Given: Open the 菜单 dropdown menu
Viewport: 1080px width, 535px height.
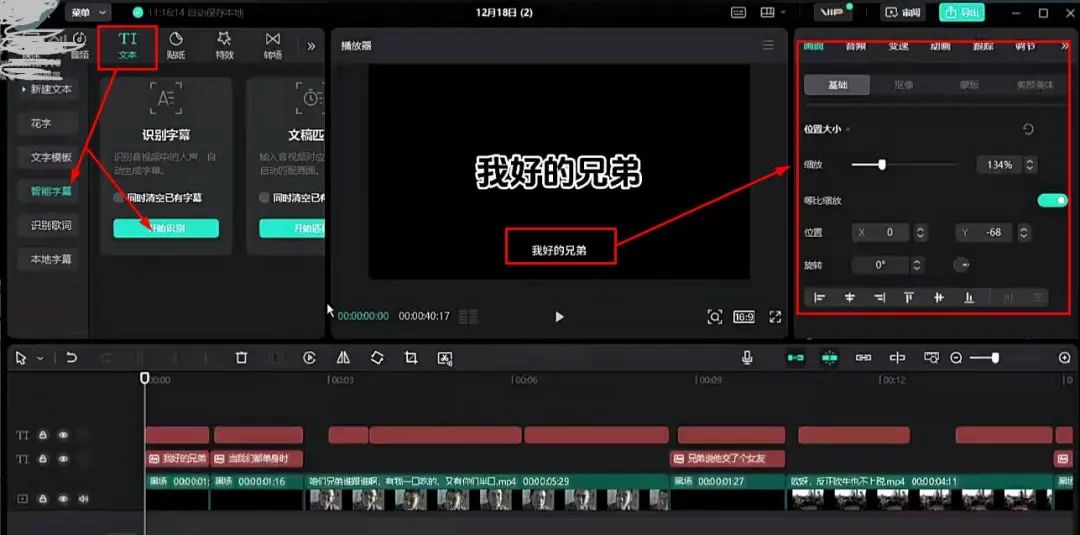Looking at the screenshot, I should 89,13.
